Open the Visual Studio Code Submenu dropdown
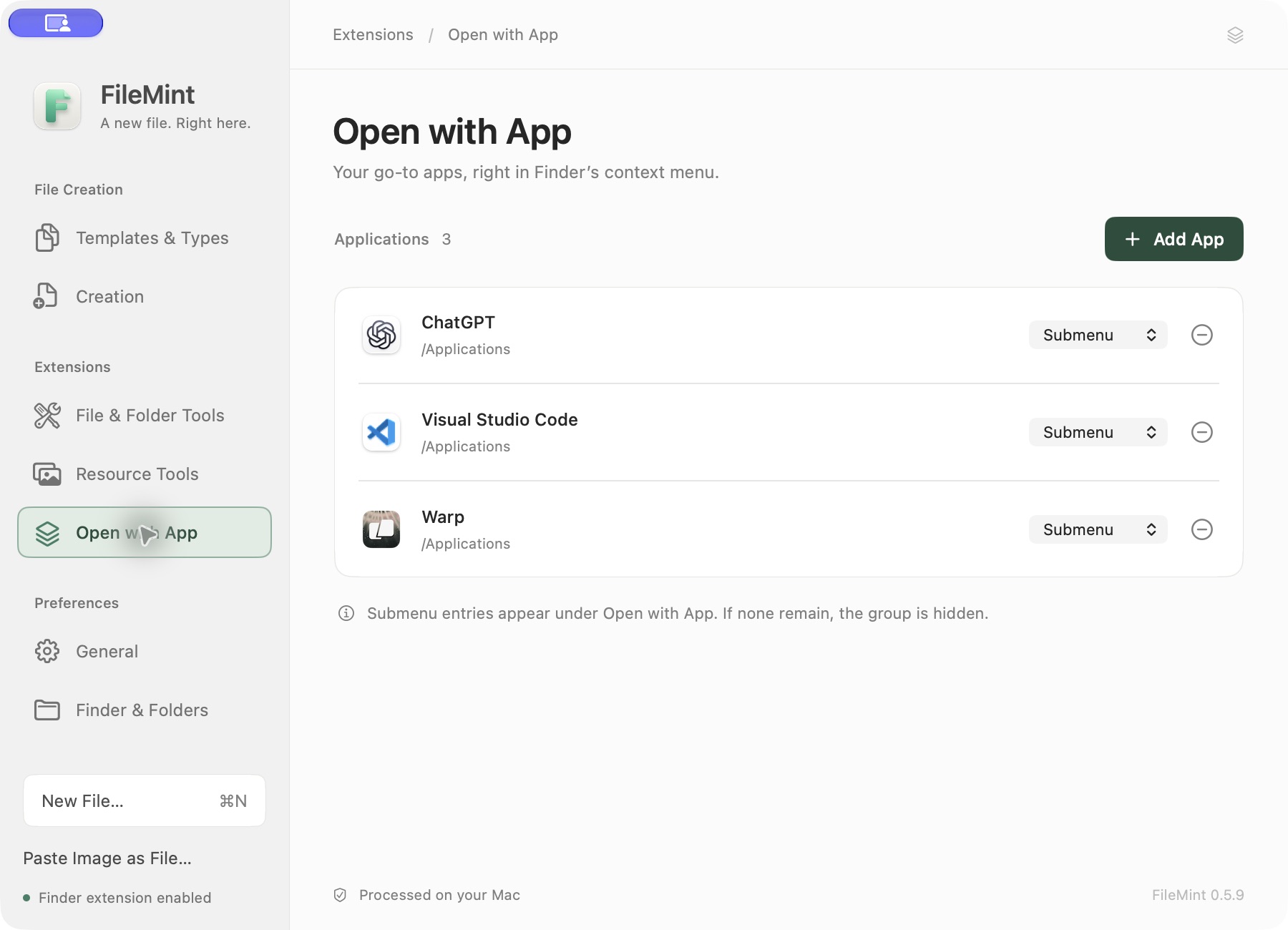The width and height of the screenshot is (1288, 930). click(1098, 432)
